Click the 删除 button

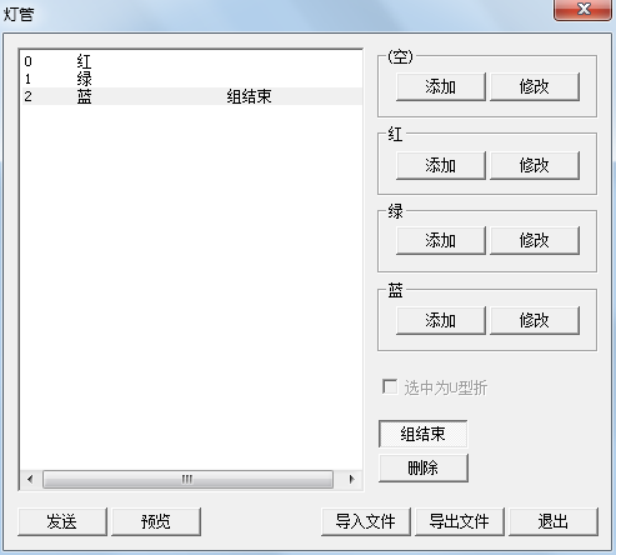tap(422, 468)
